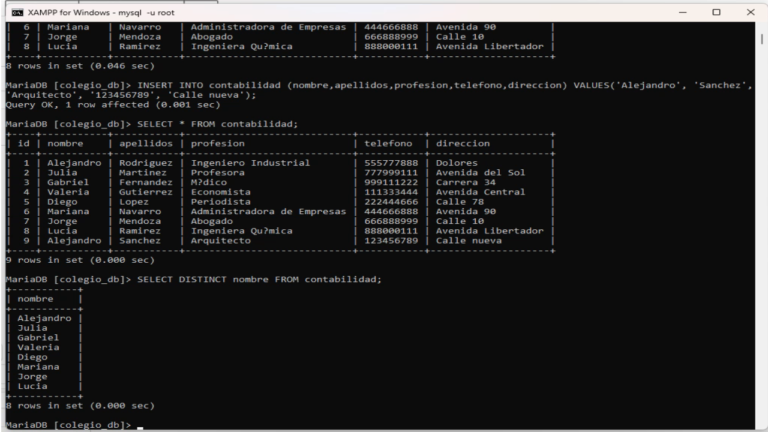The height and width of the screenshot is (432, 768).
Task: Click the "direccion" table column header
Action: [462, 144]
